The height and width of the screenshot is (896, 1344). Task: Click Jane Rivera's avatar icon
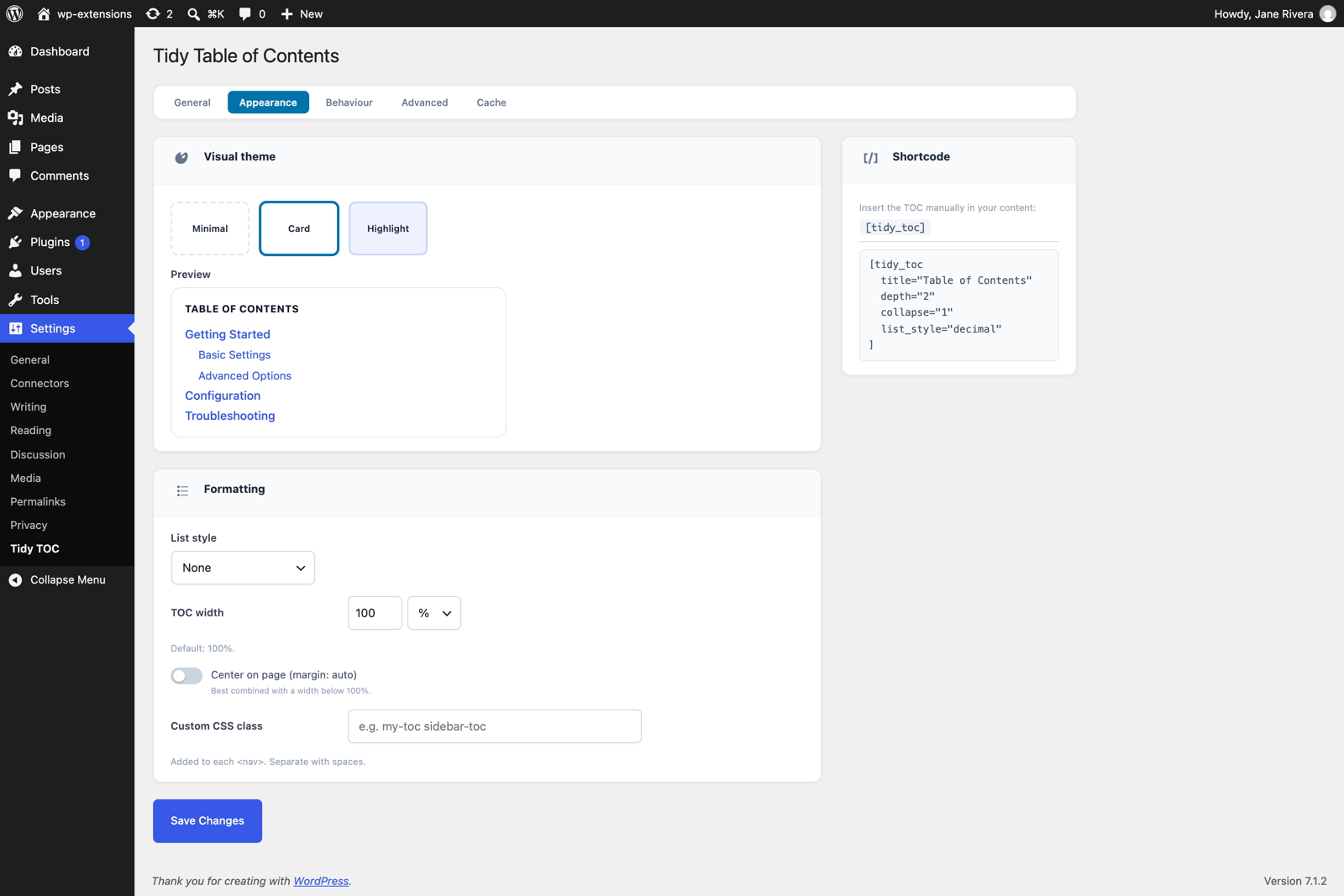(1327, 13)
